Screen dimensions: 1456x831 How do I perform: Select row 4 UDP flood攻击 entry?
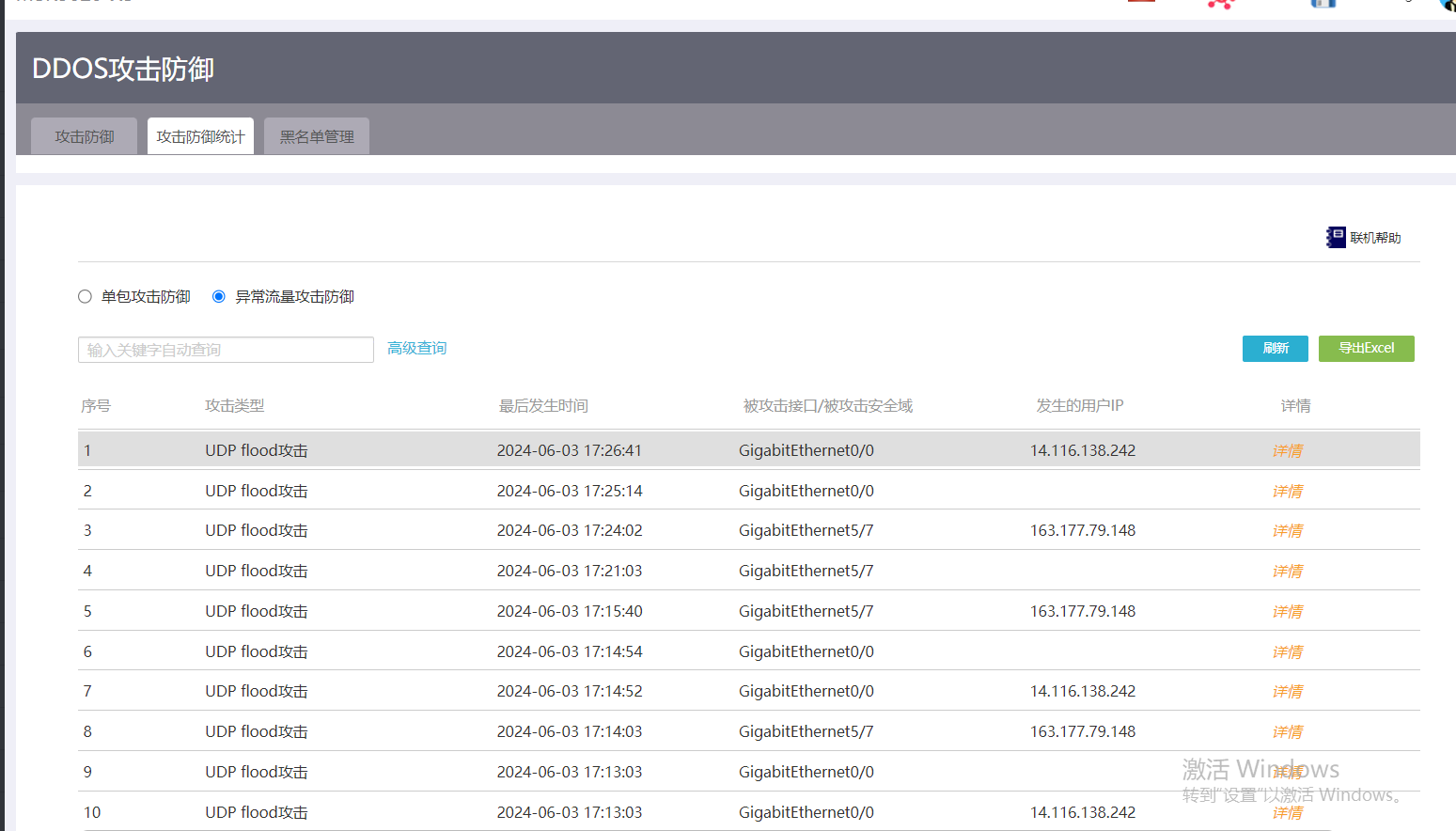click(256, 572)
